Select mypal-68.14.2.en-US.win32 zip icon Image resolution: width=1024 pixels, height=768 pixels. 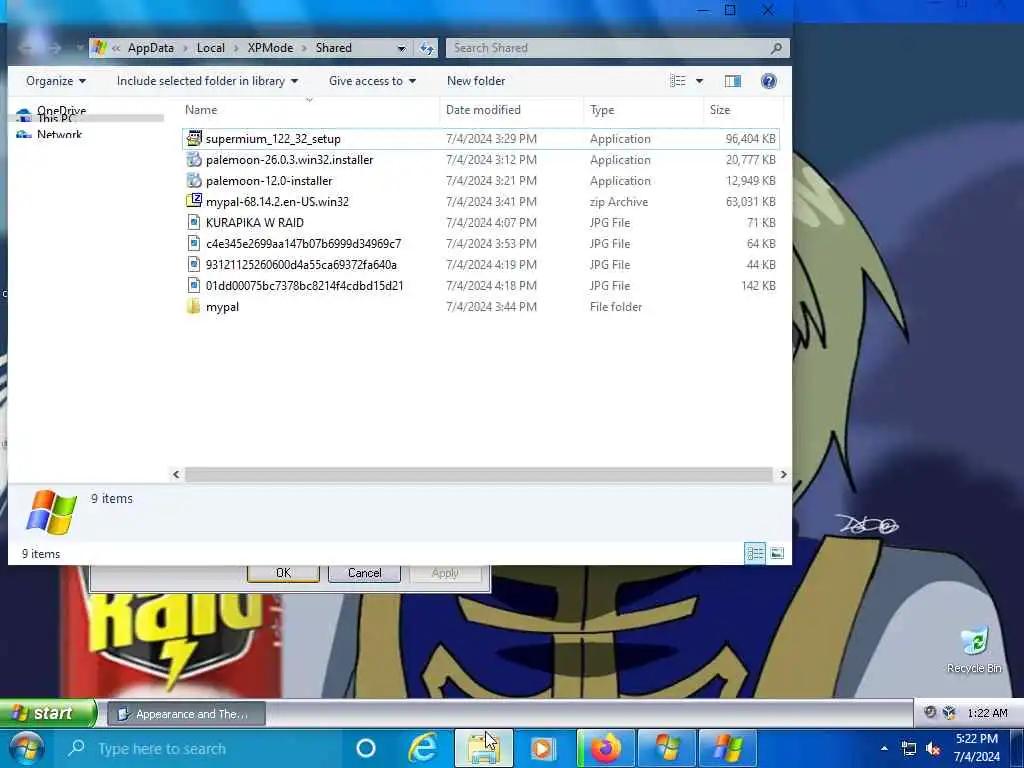pyautogui.click(x=194, y=201)
